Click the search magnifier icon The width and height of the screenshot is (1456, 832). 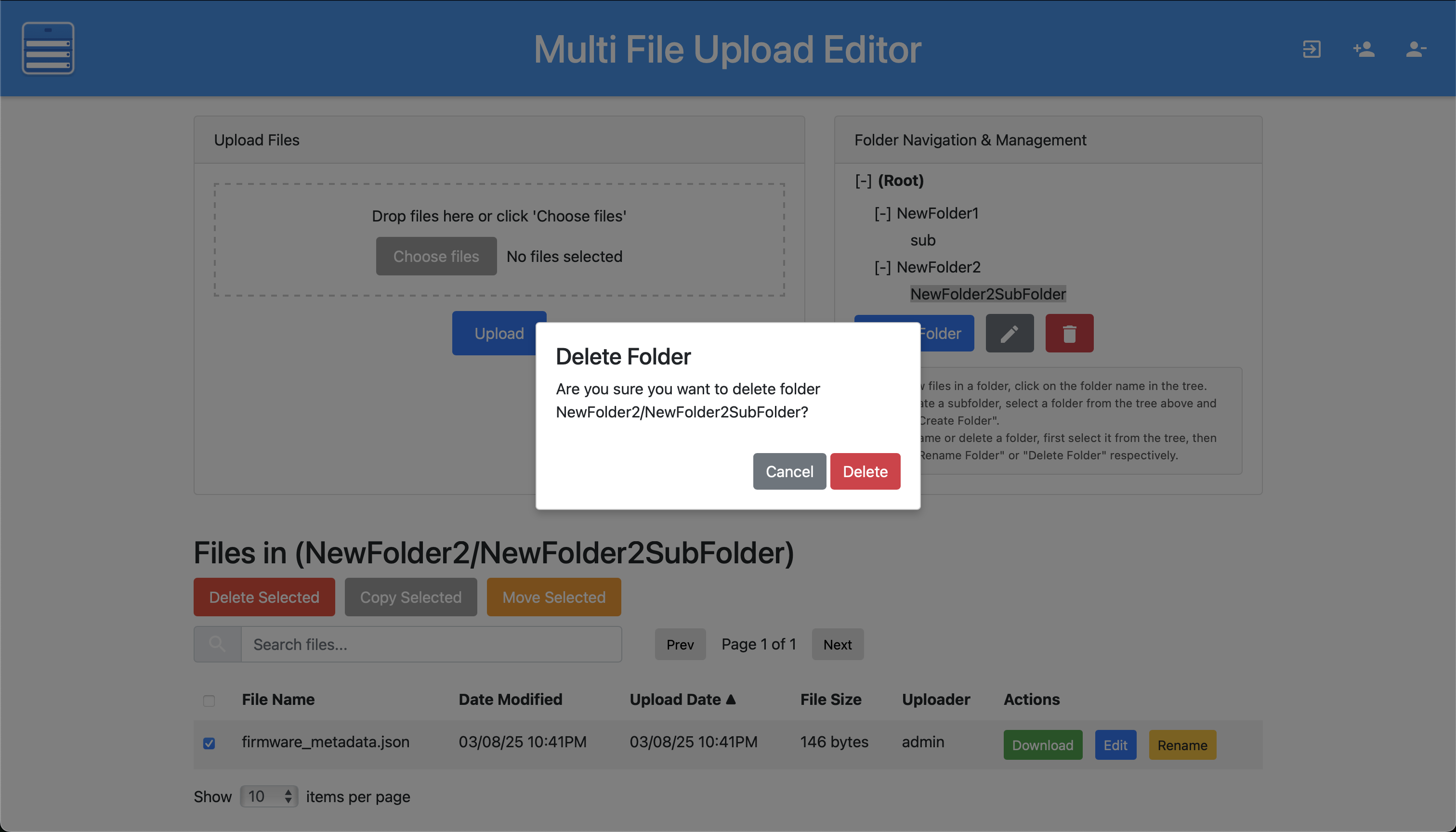click(217, 644)
